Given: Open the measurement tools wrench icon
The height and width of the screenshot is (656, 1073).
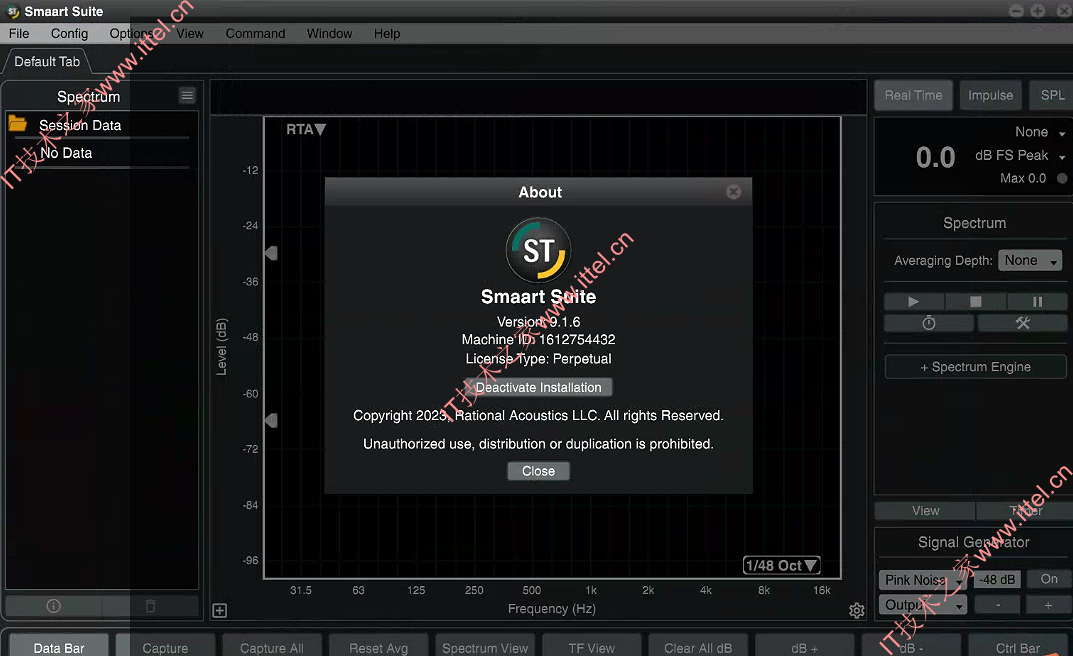Looking at the screenshot, I should 1022,323.
